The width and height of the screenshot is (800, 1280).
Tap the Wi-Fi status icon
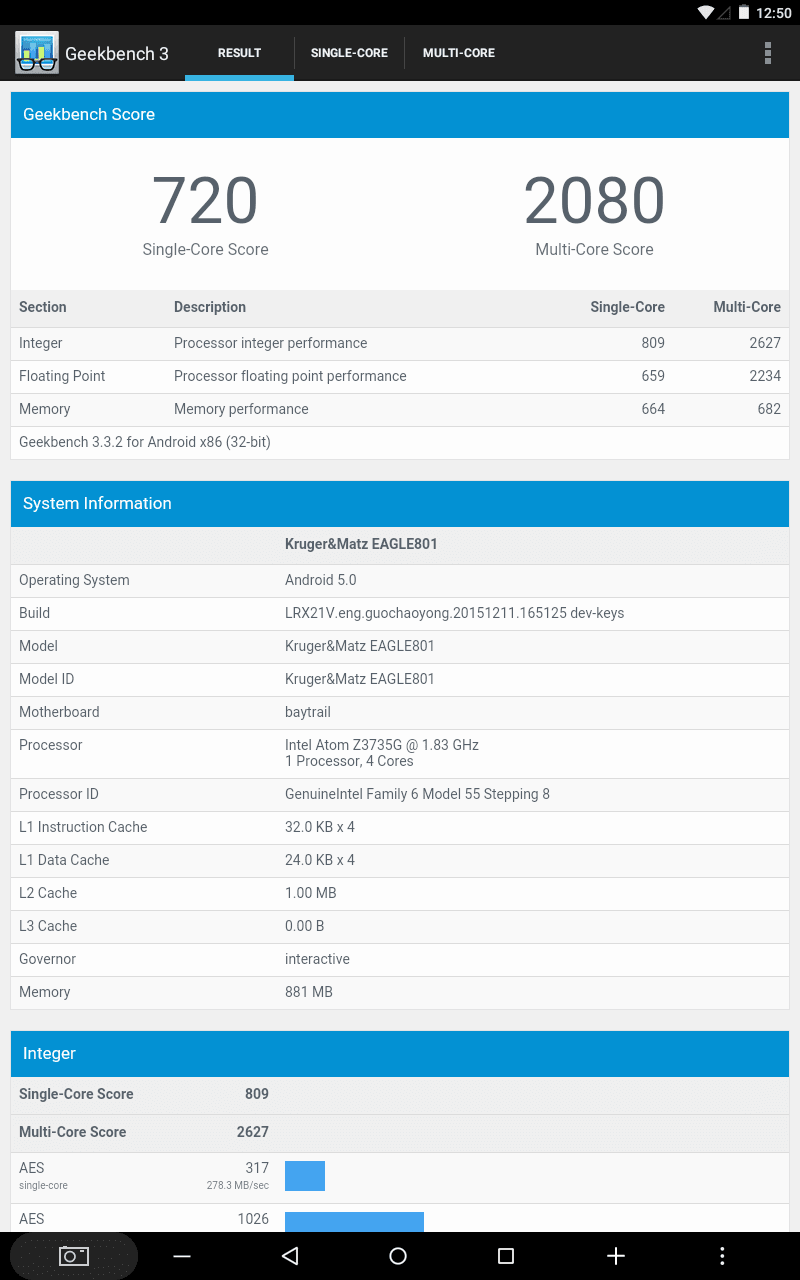706,13
